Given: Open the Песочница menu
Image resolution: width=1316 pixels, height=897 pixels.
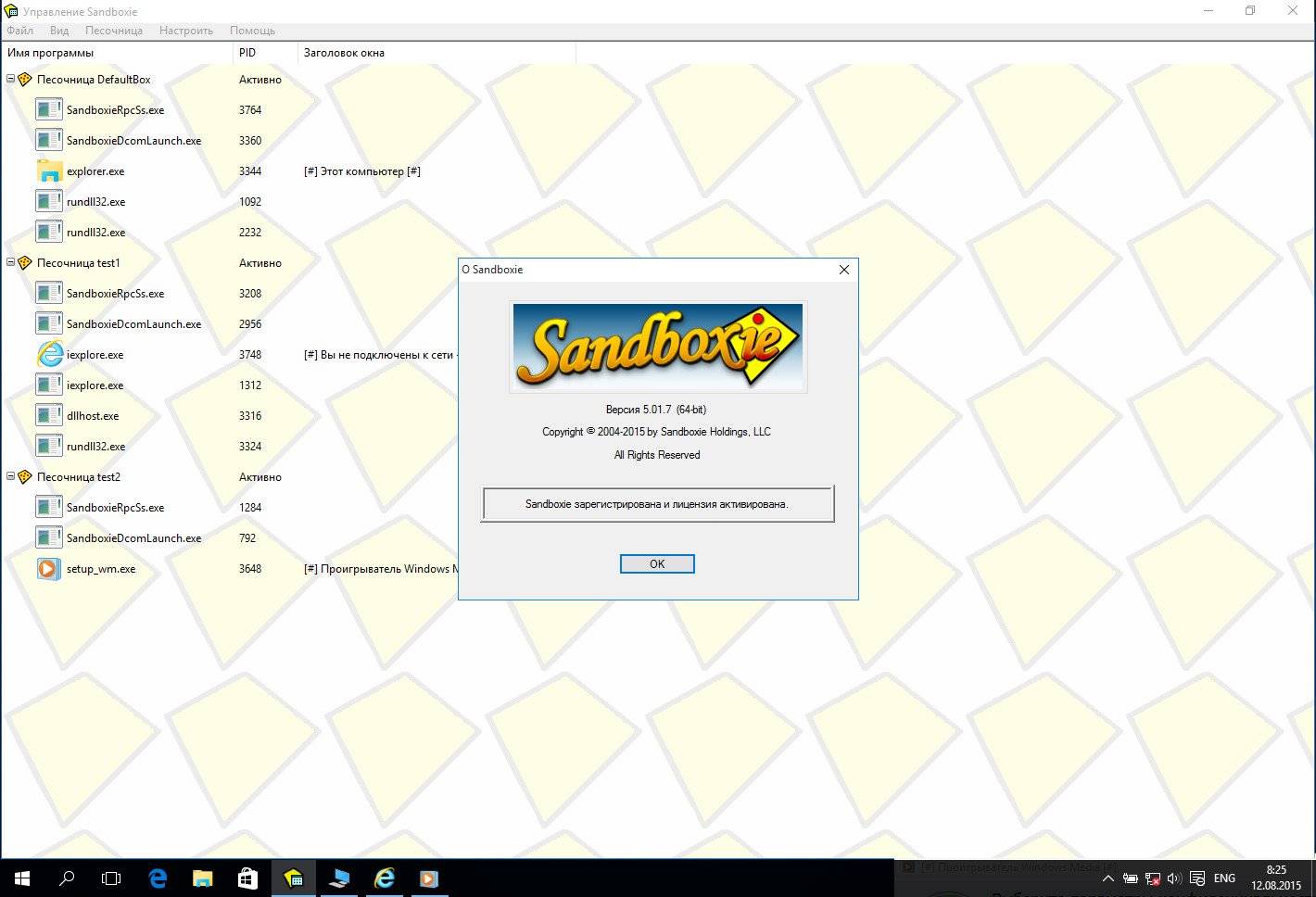Looking at the screenshot, I should [x=113, y=31].
